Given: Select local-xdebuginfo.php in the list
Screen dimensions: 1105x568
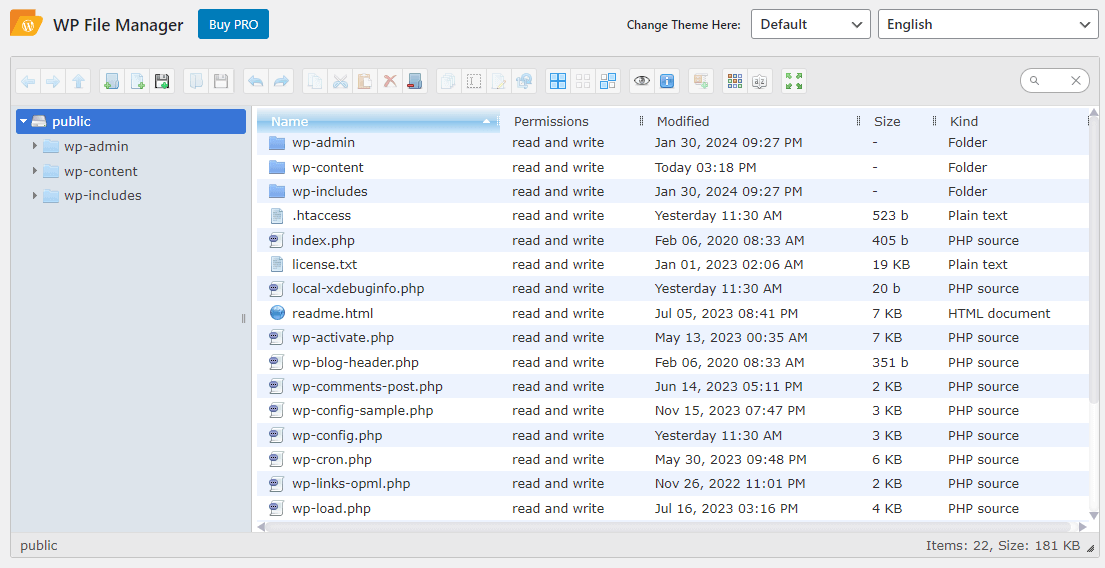Looking at the screenshot, I should 673,288.
